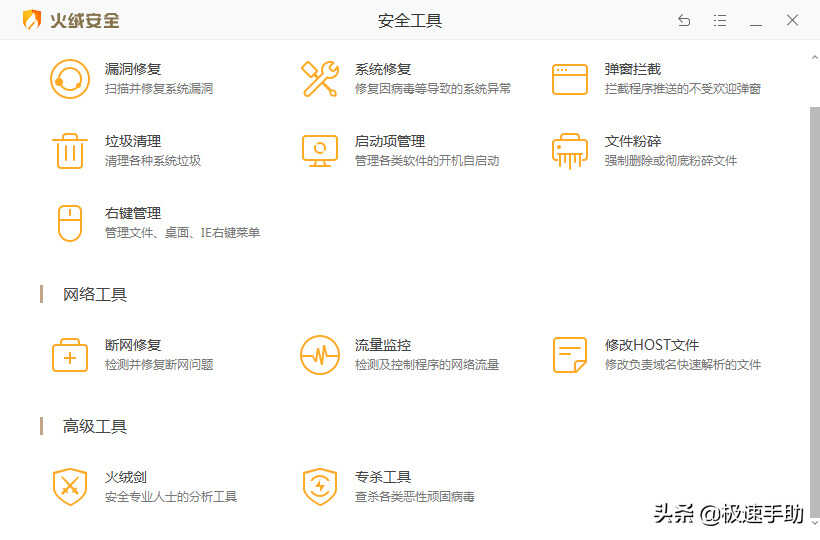Click the 火绒安全 logo in title bar
Image resolution: width=820 pixels, height=540 pixels.
click(71, 20)
